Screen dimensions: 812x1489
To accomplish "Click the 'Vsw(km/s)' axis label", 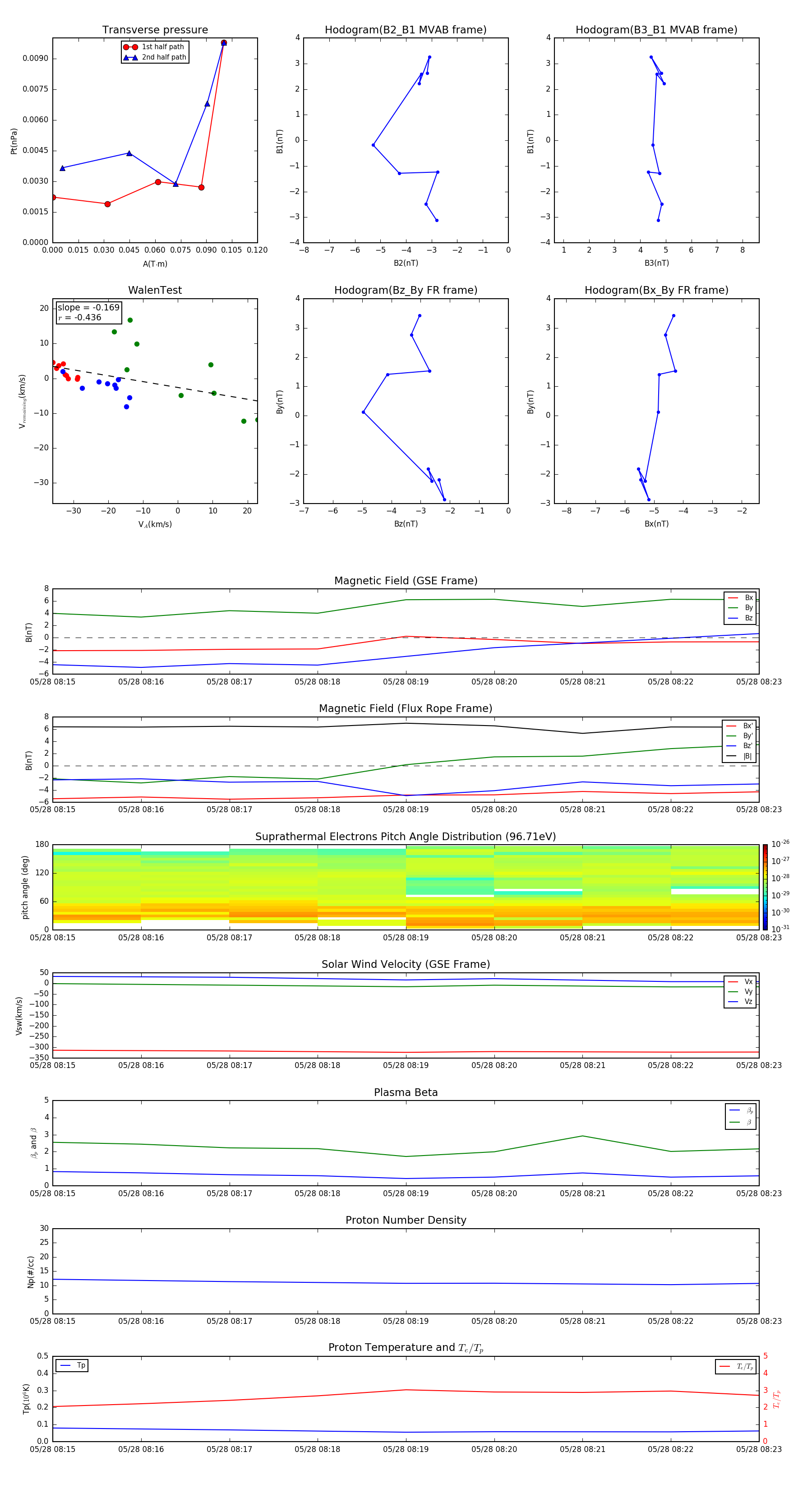I will coord(18,1016).
